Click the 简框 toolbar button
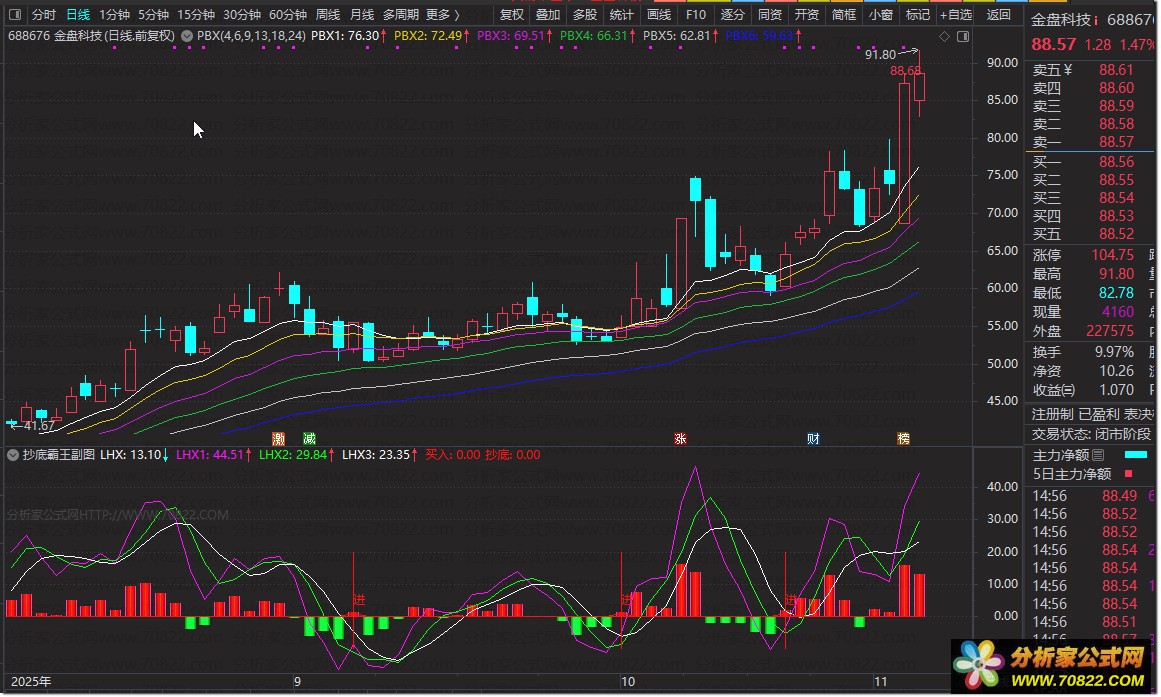The height and width of the screenshot is (697, 1161). tap(843, 15)
